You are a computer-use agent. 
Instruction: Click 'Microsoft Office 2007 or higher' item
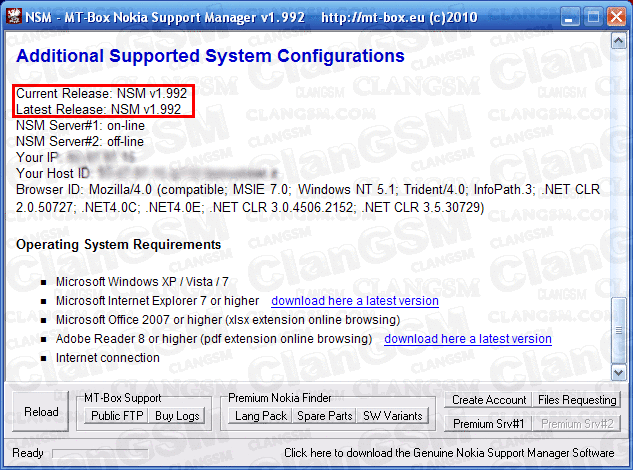pos(228,320)
